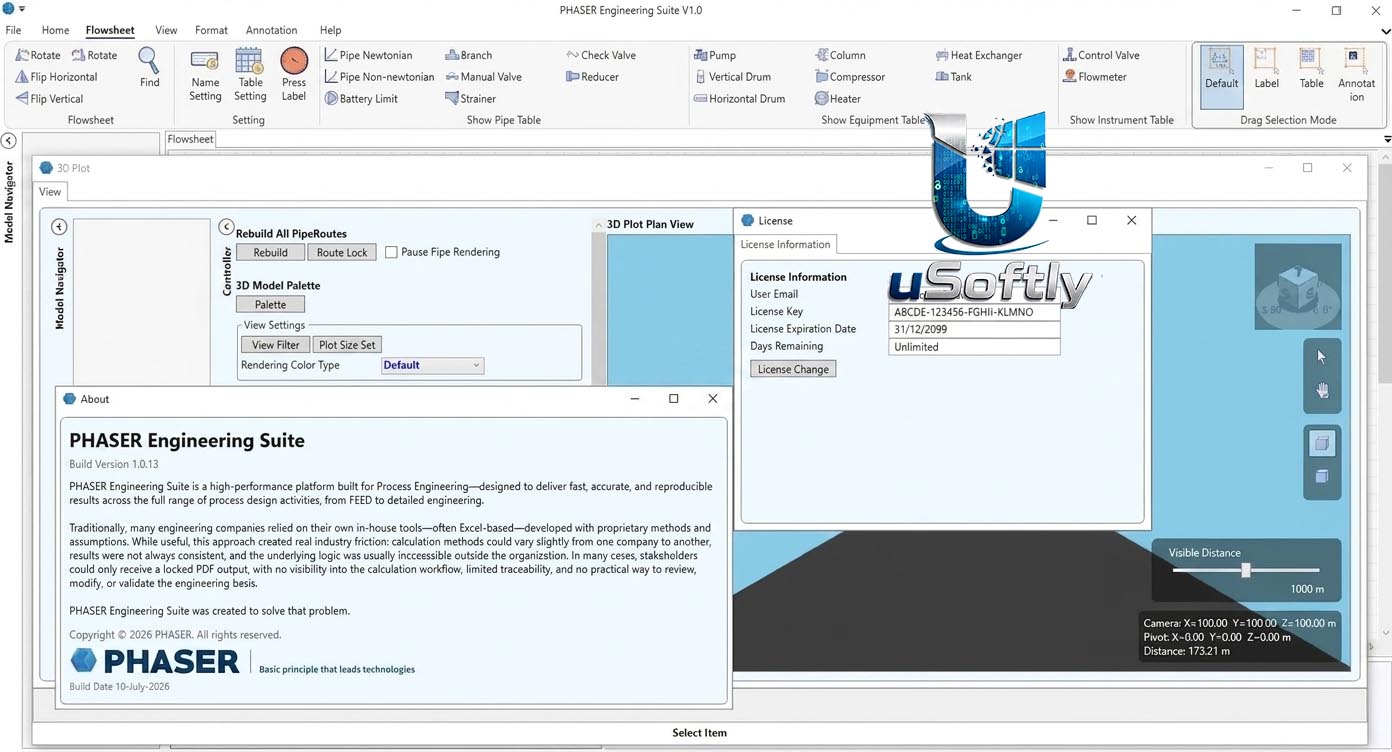The height and width of the screenshot is (752, 1392).
Task: Open the Help ribbon tab
Action: pos(330,30)
